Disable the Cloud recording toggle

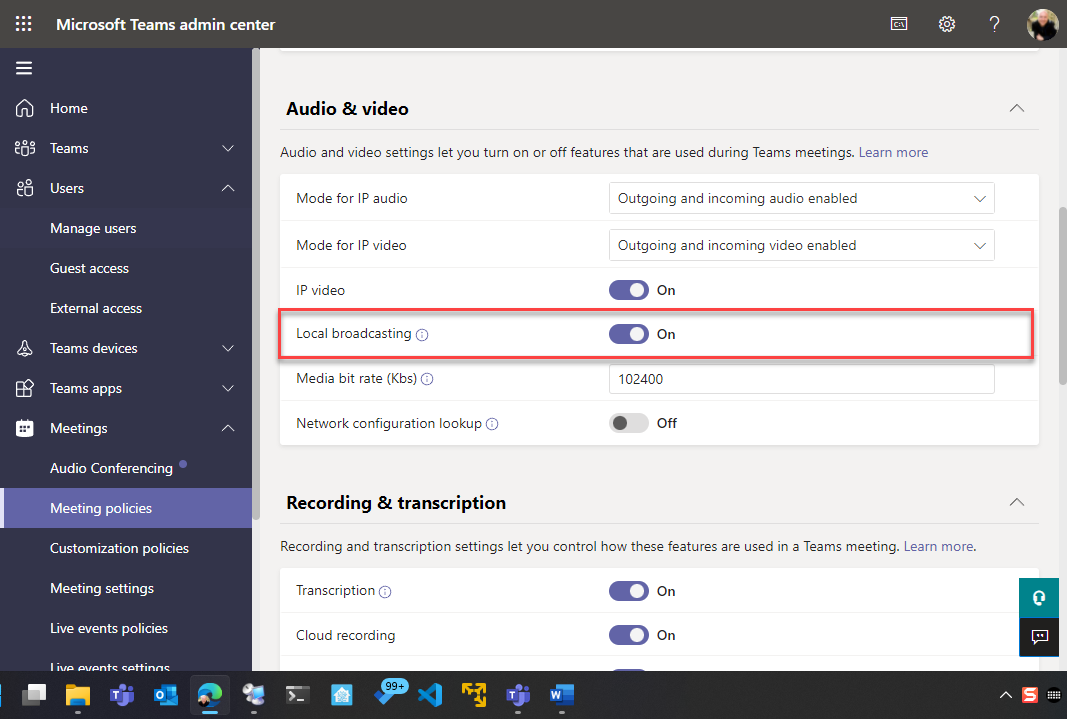[628, 635]
